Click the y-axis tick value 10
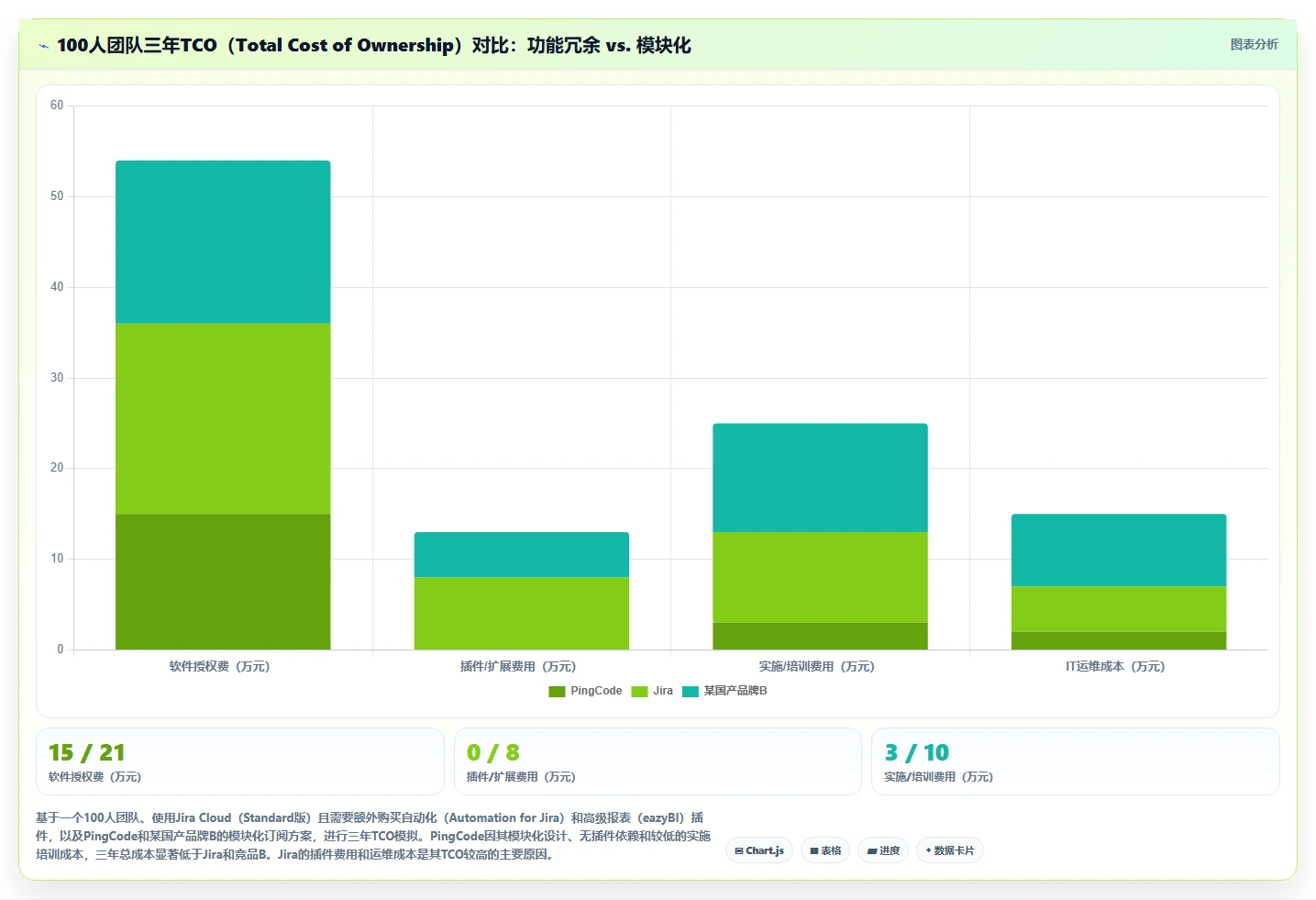The width and height of the screenshot is (1316, 900). [57, 559]
